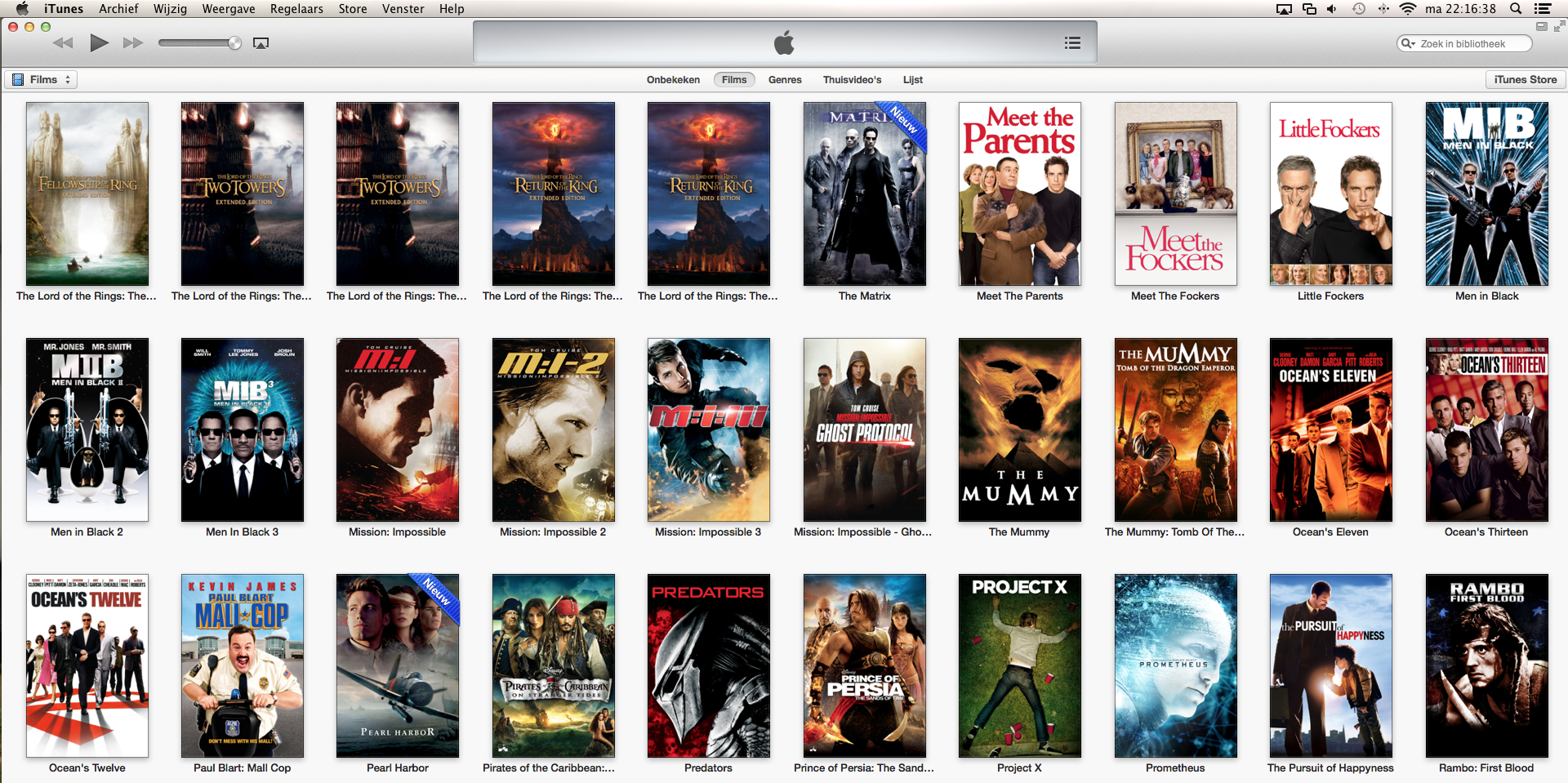Select The Matrix movie poster

tap(864, 194)
